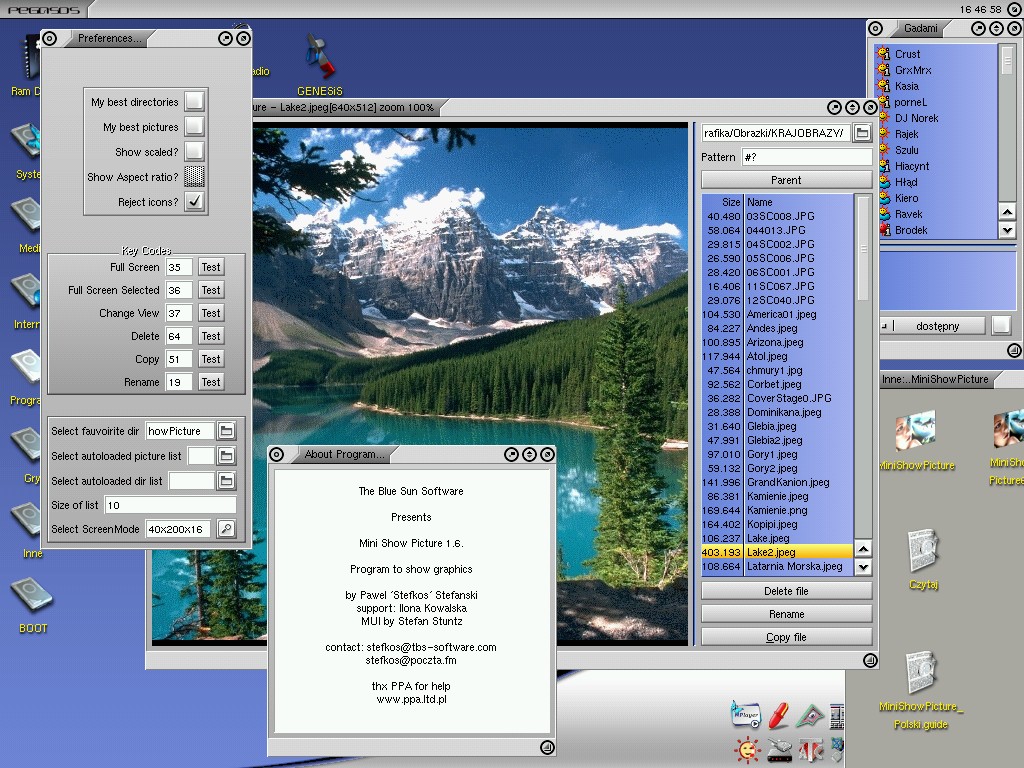Click Inne:..MiniShowPicture window title
Viewport: 1024px width, 768px height.
[x=935, y=379]
